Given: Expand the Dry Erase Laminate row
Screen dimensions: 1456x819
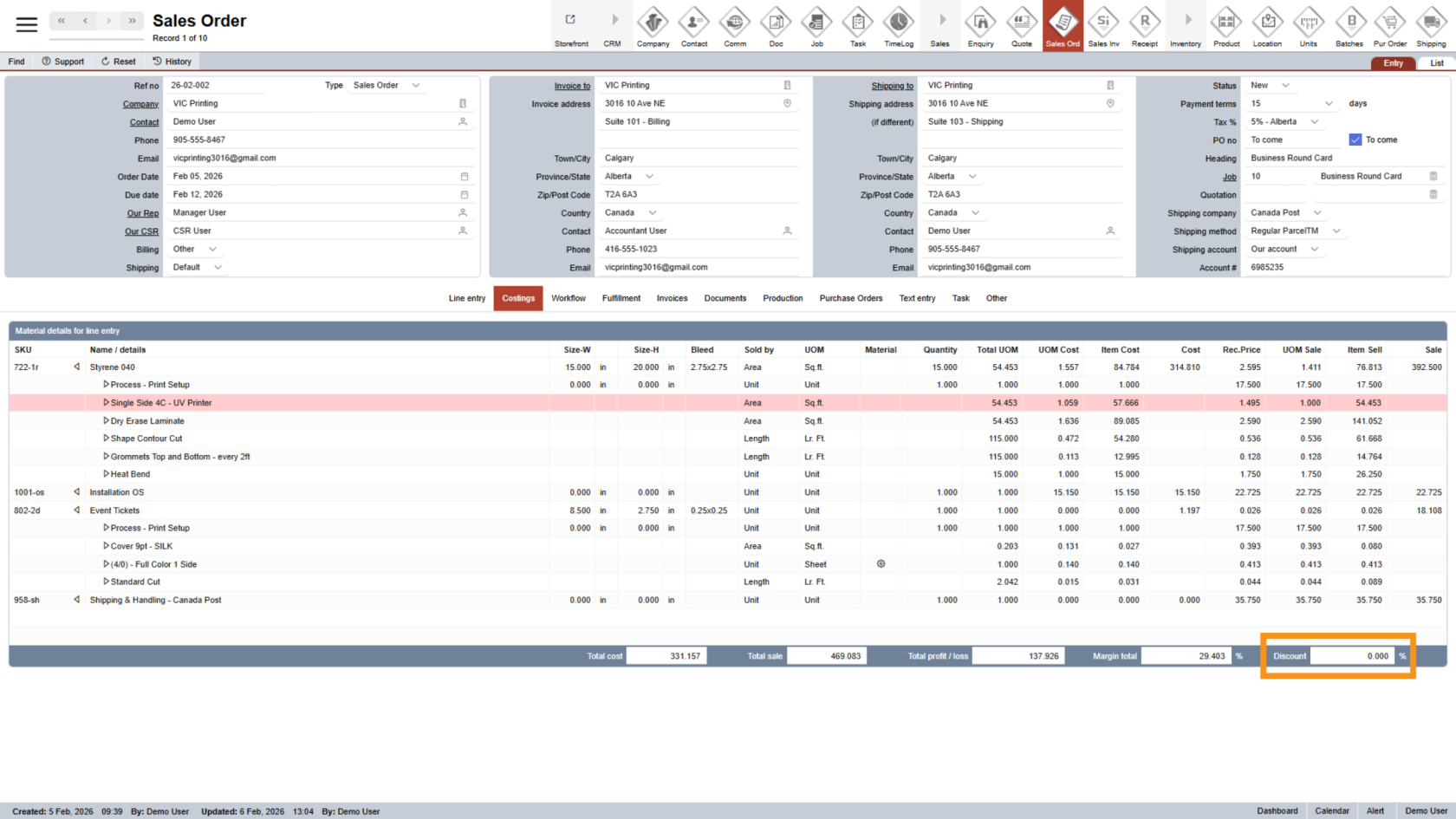Looking at the screenshot, I should coord(106,421).
